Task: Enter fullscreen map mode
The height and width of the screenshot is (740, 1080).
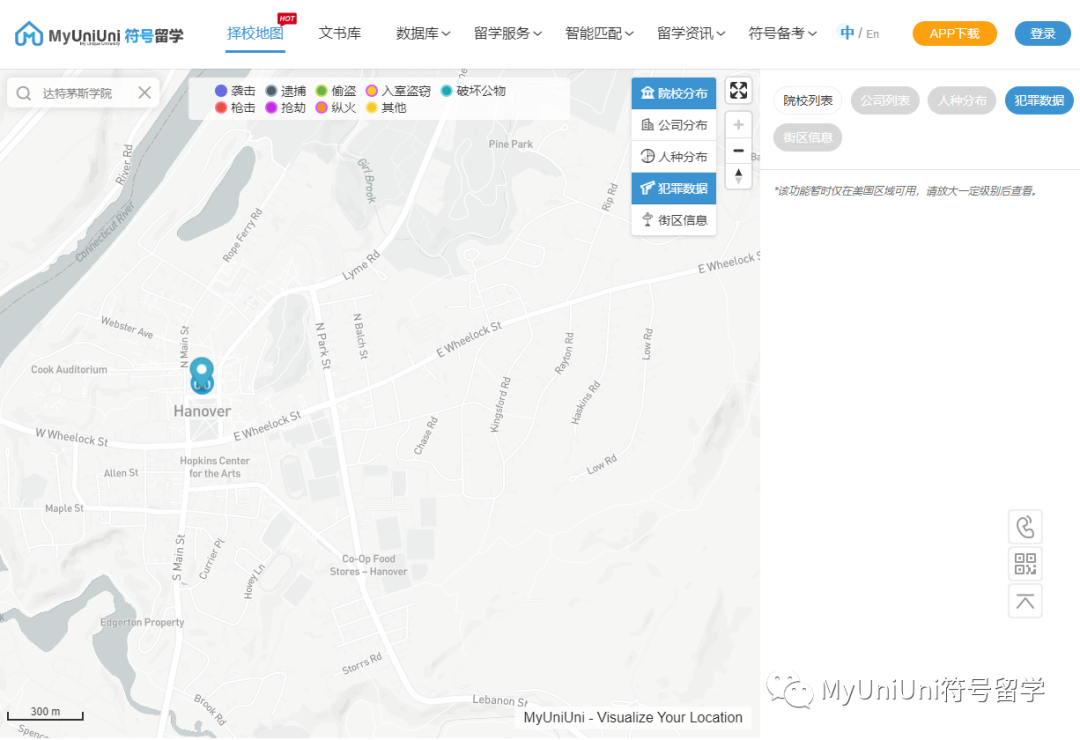Action: click(738, 90)
